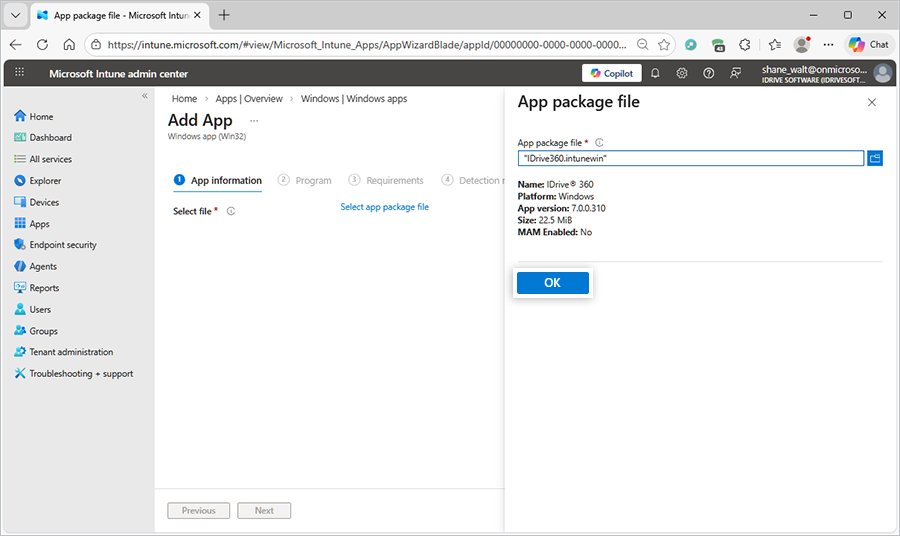Go to Endpoint security in sidebar
The height and width of the screenshot is (536, 900).
click(x=62, y=245)
